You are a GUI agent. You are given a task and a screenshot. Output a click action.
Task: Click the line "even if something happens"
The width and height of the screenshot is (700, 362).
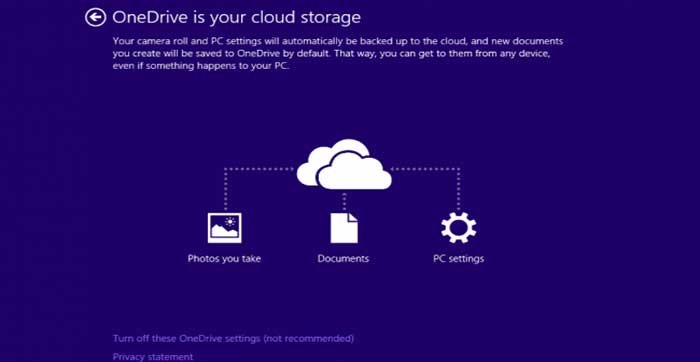[x=201, y=67]
